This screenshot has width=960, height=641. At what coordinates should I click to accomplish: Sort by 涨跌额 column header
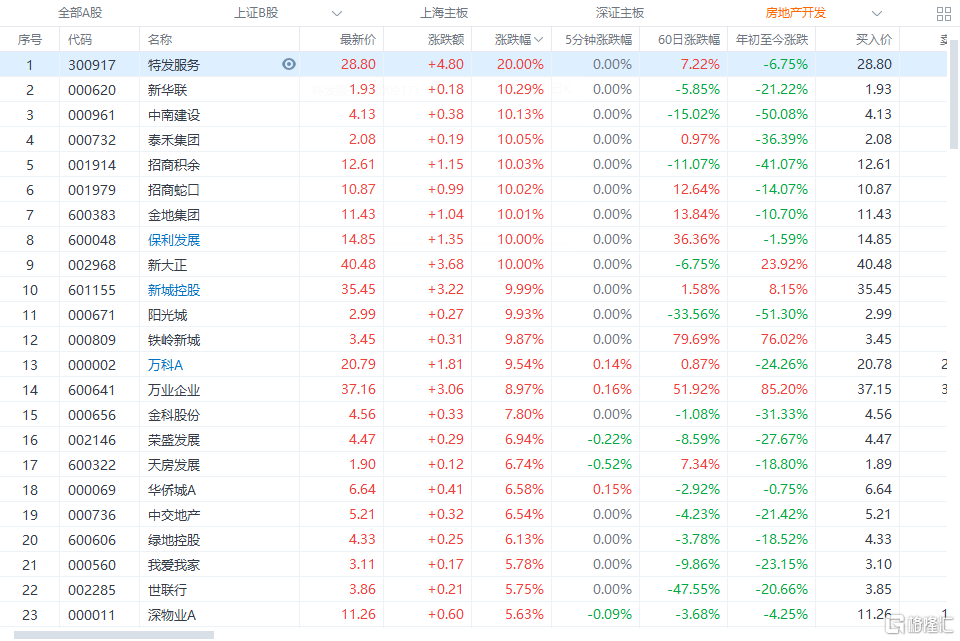(x=446, y=40)
